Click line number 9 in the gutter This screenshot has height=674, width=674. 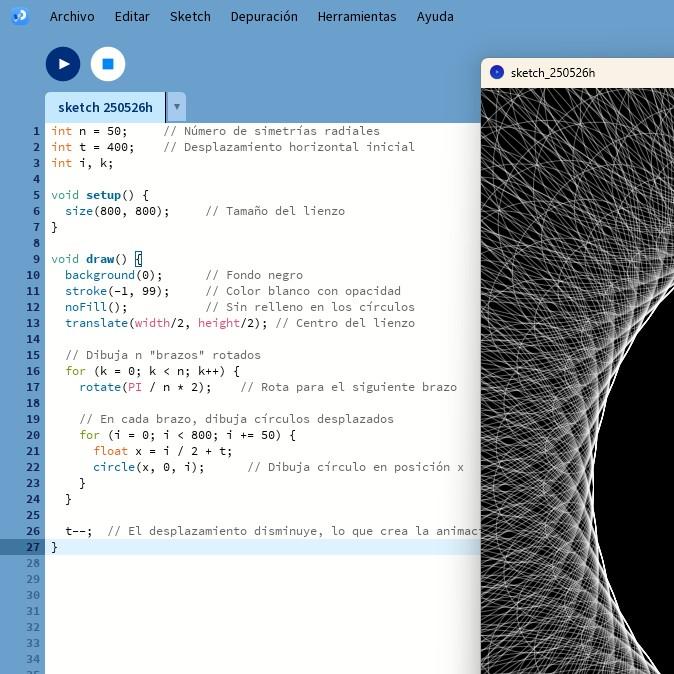[36, 259]
